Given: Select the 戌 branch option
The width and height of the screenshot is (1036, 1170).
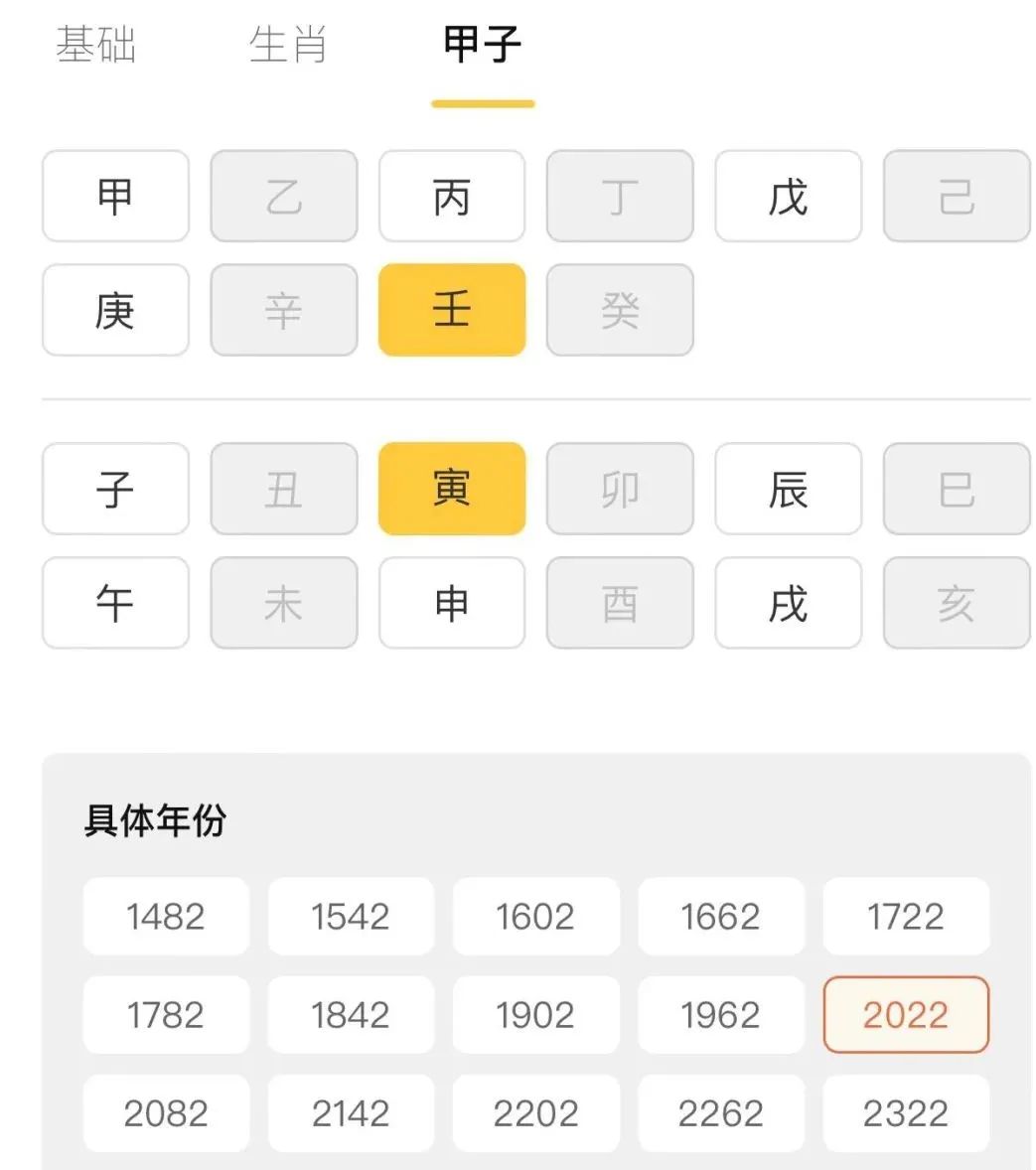Looking at the screenshot, I should point(789,603).
